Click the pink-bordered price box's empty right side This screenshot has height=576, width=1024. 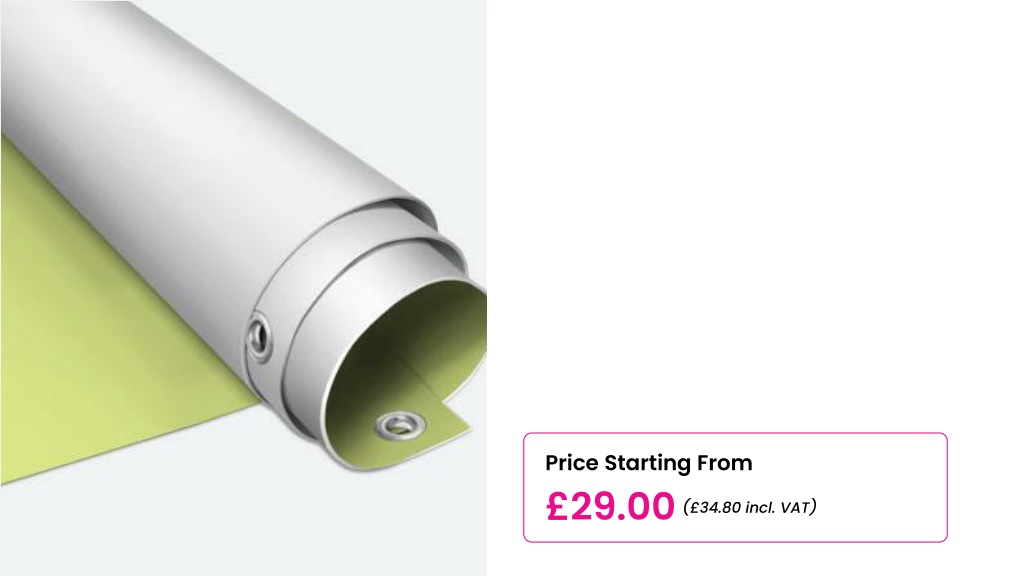(882, 487)
